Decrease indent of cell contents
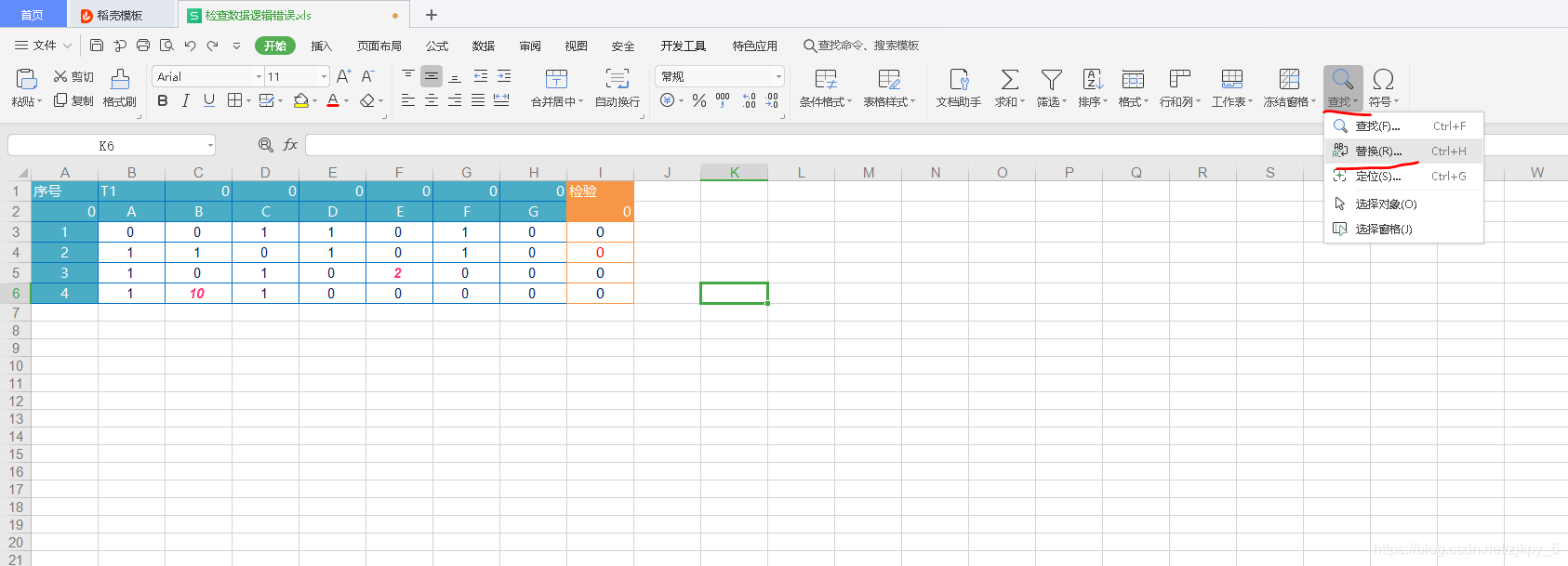The width and height of the screenshot is (1568, 566). [481, 76]
